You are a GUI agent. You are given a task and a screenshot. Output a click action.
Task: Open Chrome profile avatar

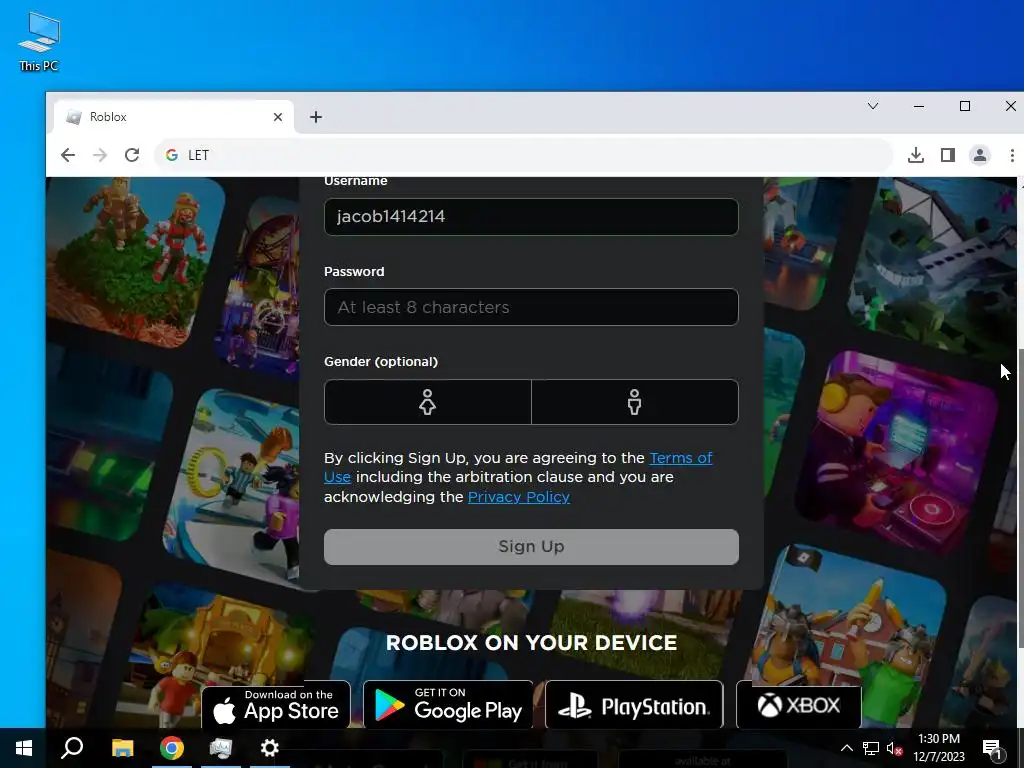(x=980, y=155)
